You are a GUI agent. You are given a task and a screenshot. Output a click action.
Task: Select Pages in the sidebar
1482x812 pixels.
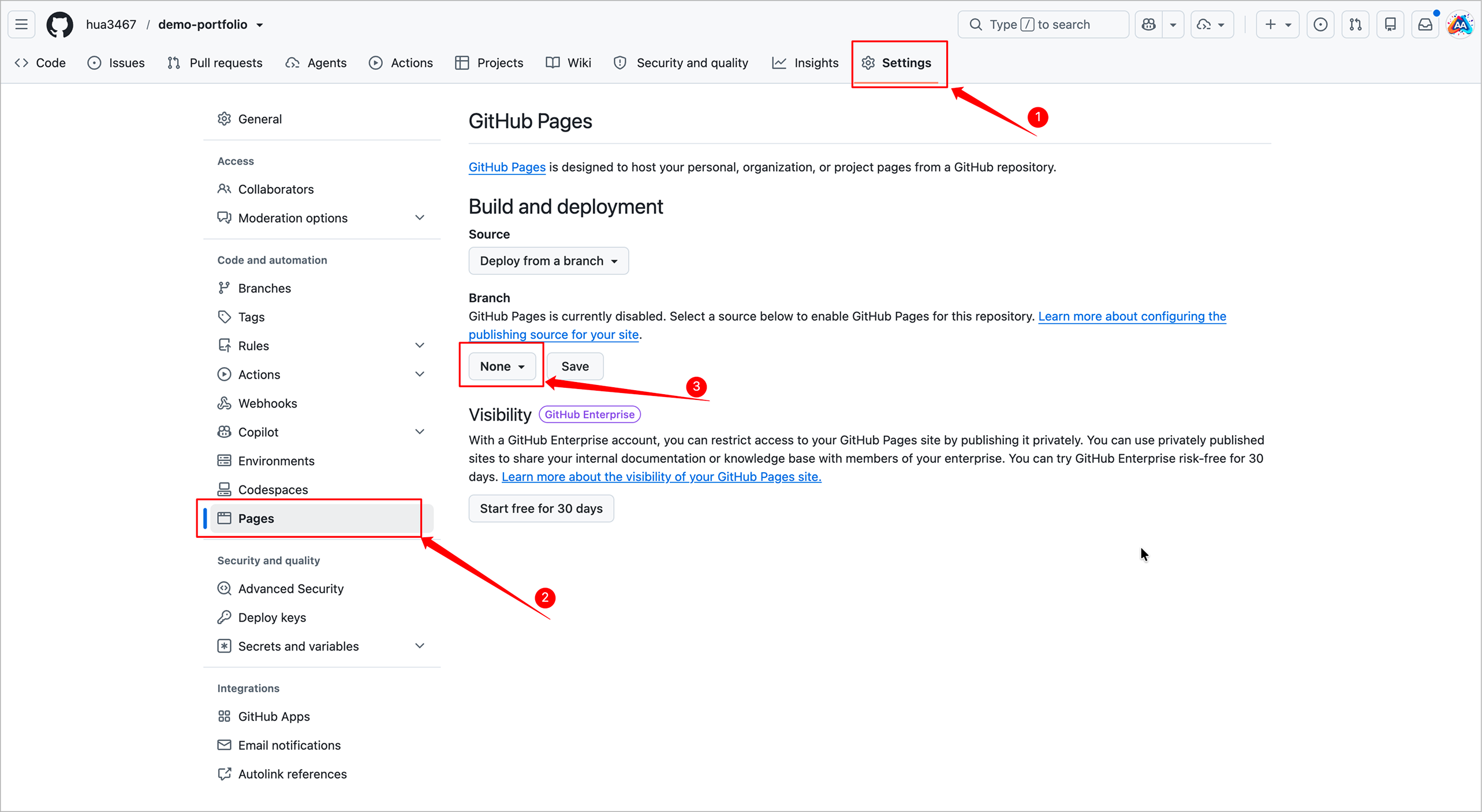coord(322,518)
